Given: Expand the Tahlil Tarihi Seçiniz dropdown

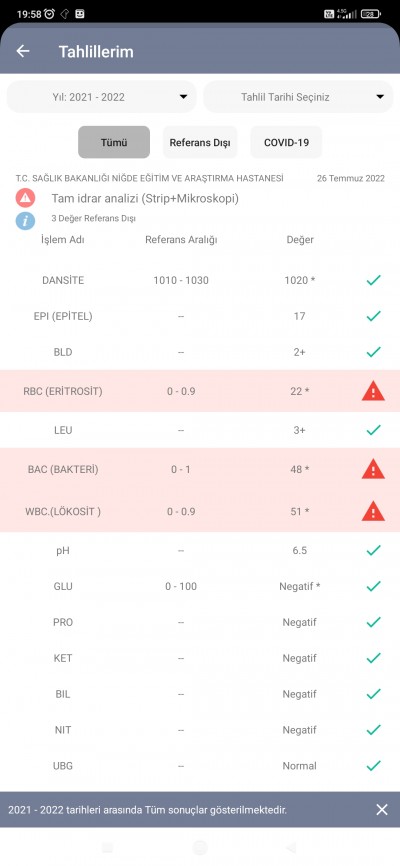Looking at the screenshot, I should tap(298, 97).
